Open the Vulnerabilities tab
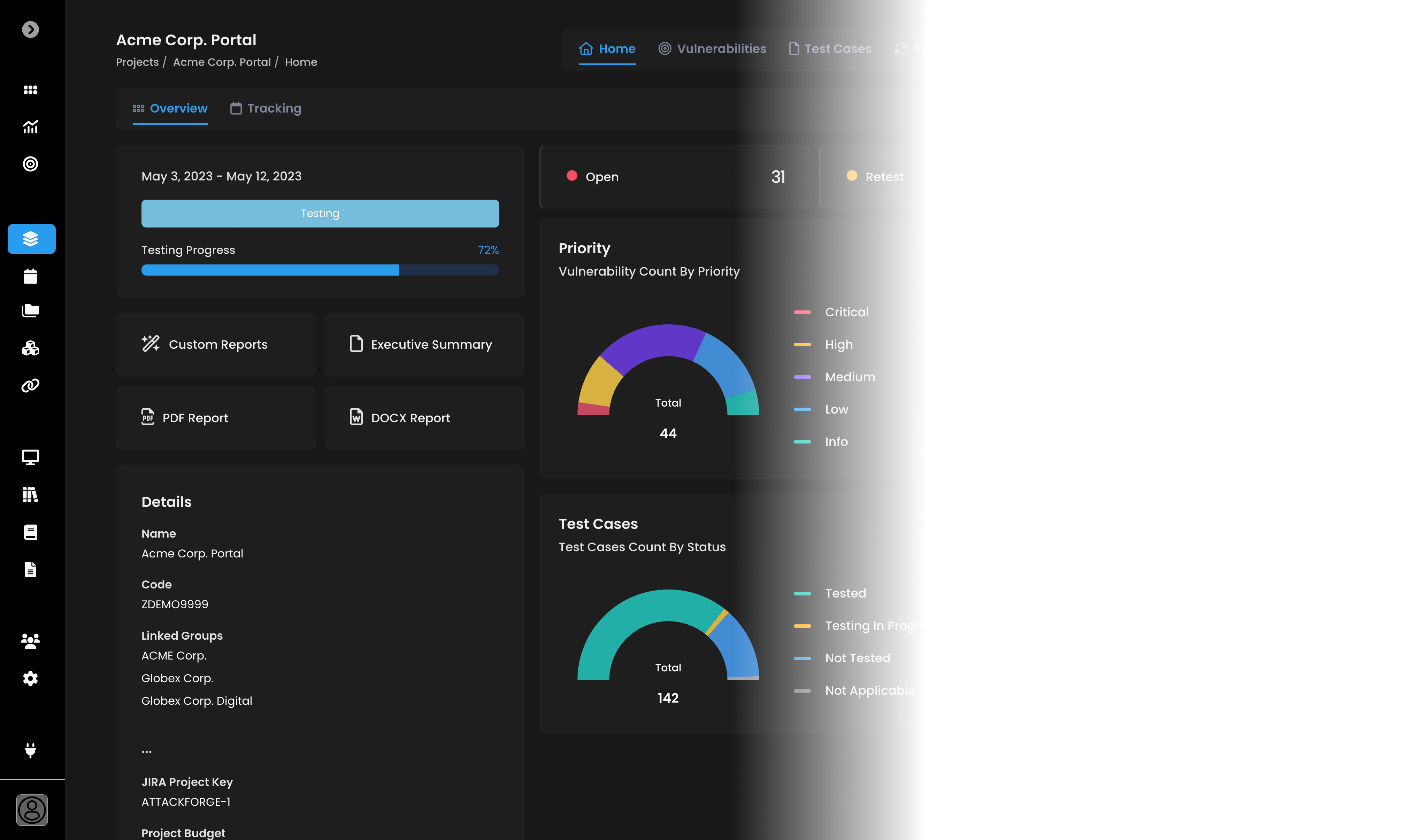 712,49
